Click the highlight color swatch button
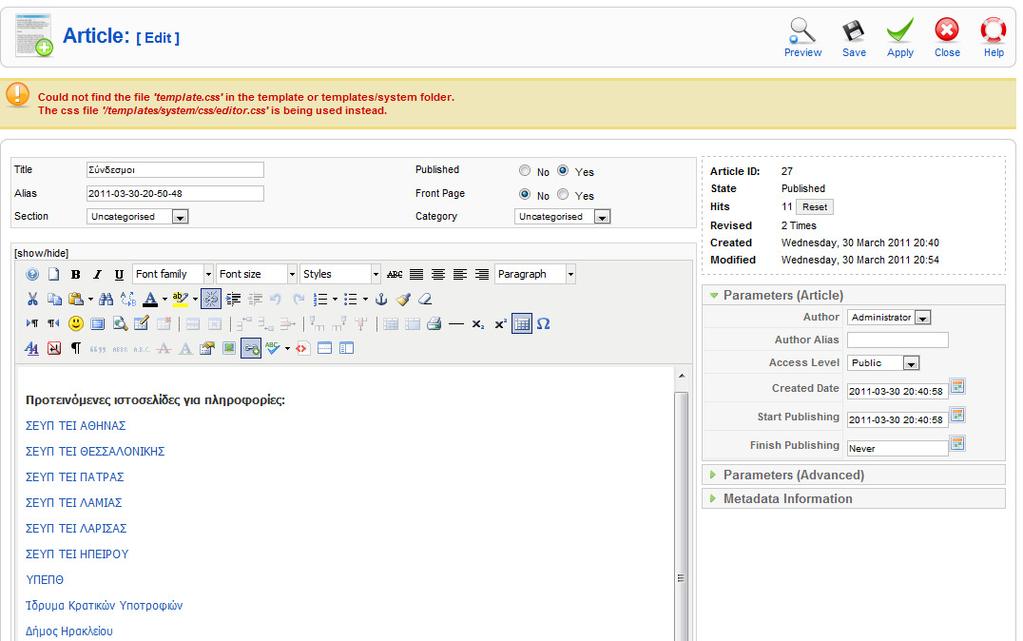Image resolution: width=1023 pixels, height=641 pixels. click(180, 299)
